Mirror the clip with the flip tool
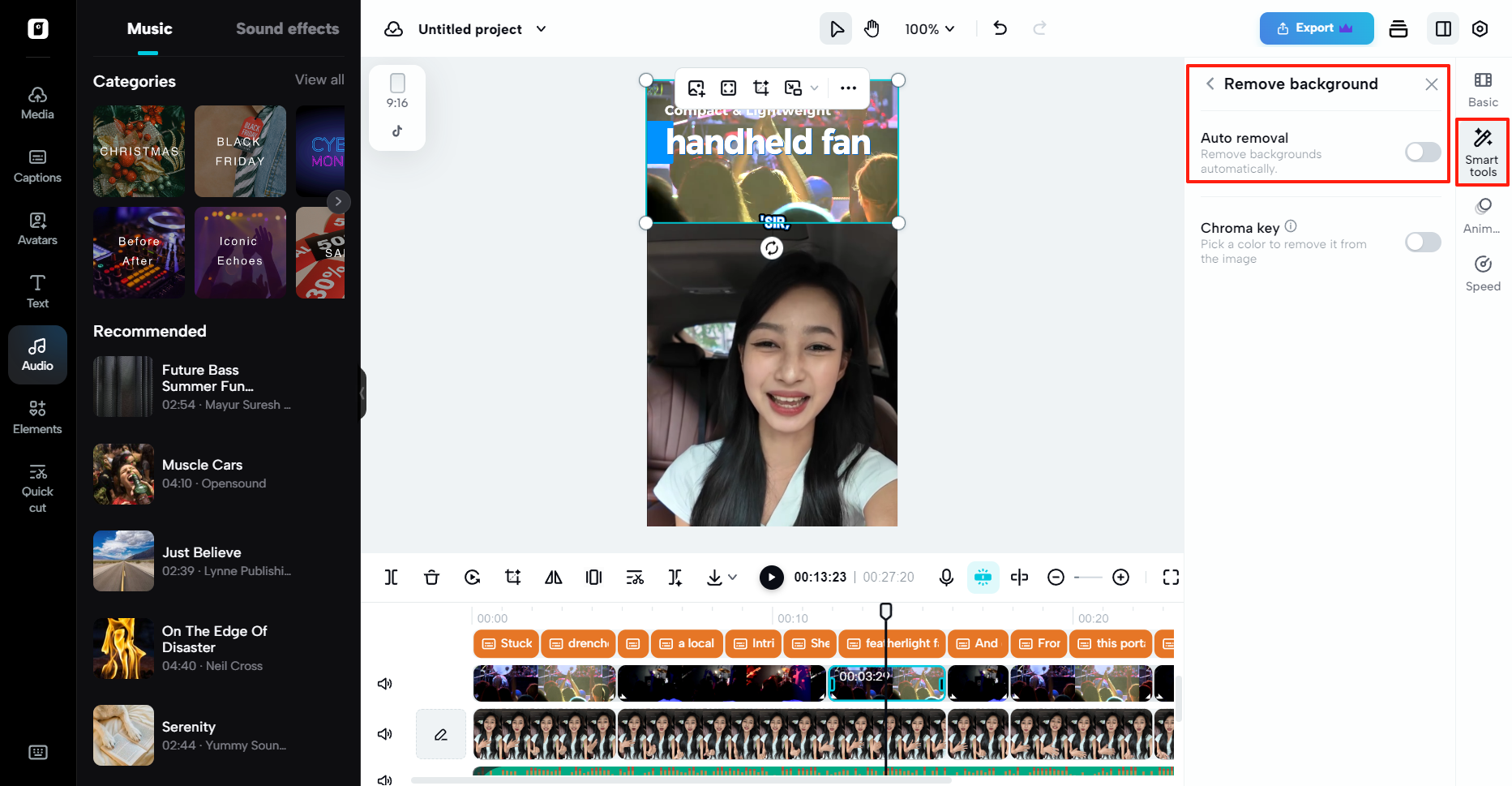 [554, 577]
